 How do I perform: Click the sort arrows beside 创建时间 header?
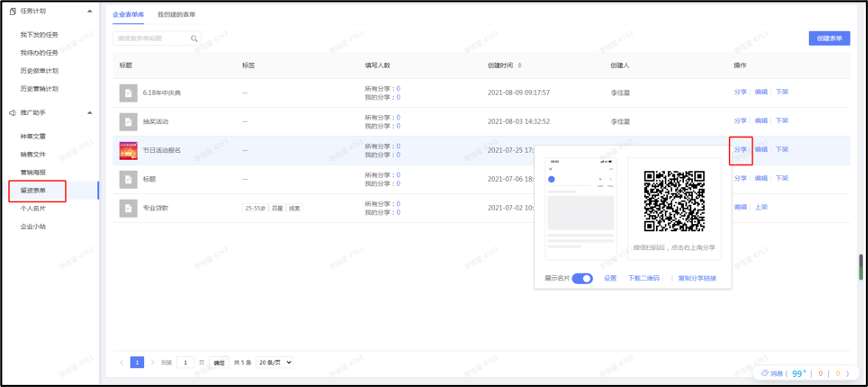519,65
